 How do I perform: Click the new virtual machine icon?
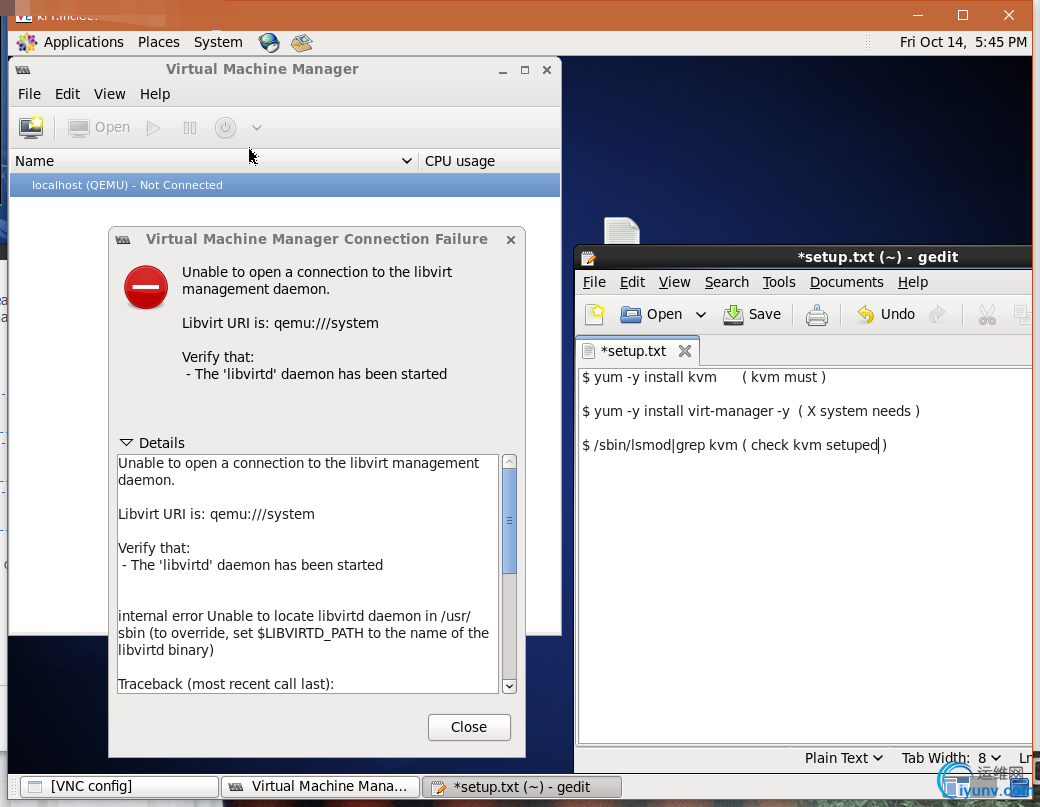point(31,127)
